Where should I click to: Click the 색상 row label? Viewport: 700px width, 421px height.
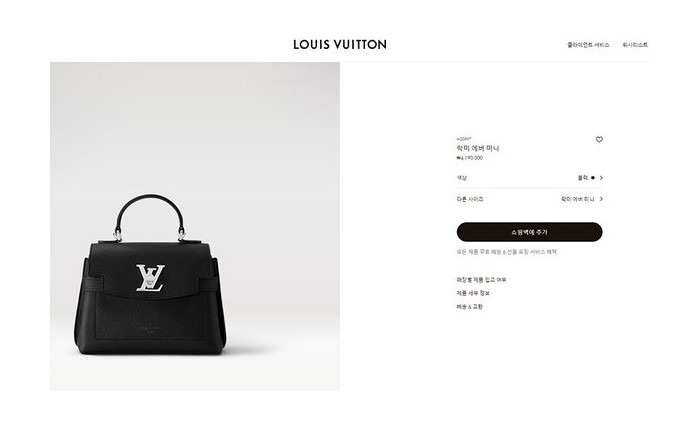(462, 178)
